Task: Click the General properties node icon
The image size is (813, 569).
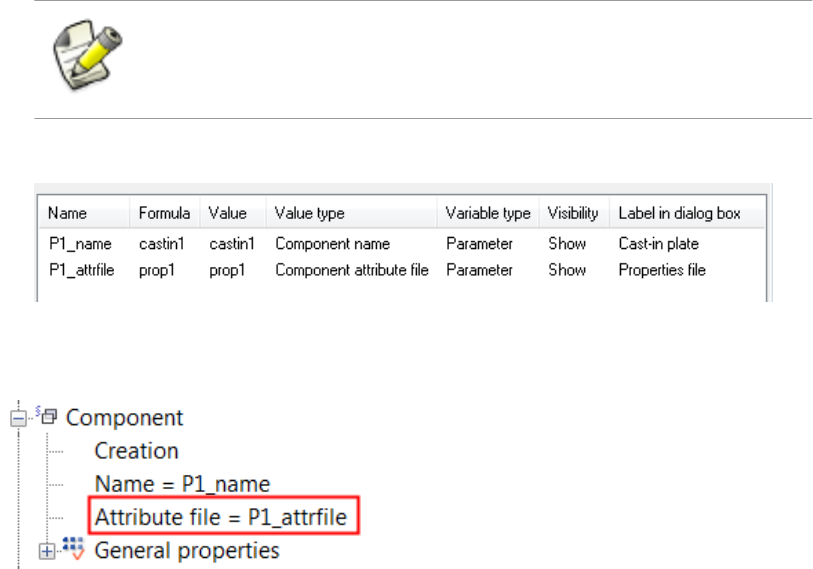Action: [72, 549]
